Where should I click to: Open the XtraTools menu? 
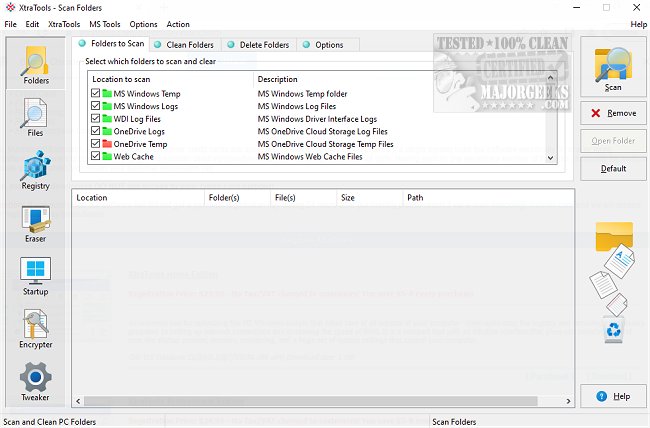(x=64, y=24)
